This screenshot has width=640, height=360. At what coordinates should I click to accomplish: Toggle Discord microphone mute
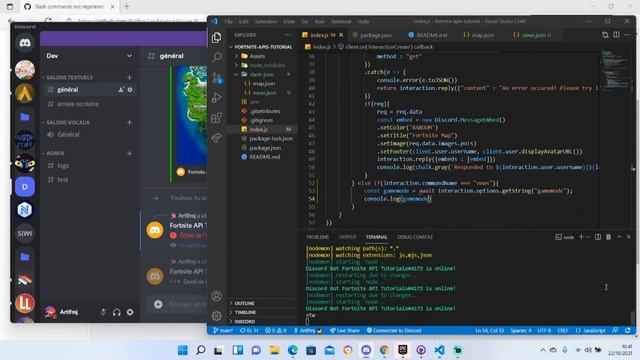pyautogui.click(x=103, y=312)
